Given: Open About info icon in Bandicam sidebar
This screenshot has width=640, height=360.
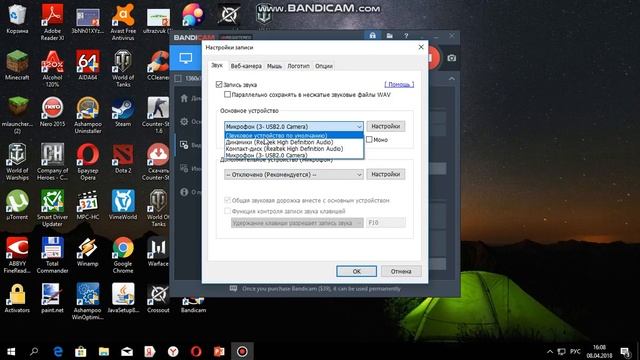Looking at the screenshot, I should point(184,191).
